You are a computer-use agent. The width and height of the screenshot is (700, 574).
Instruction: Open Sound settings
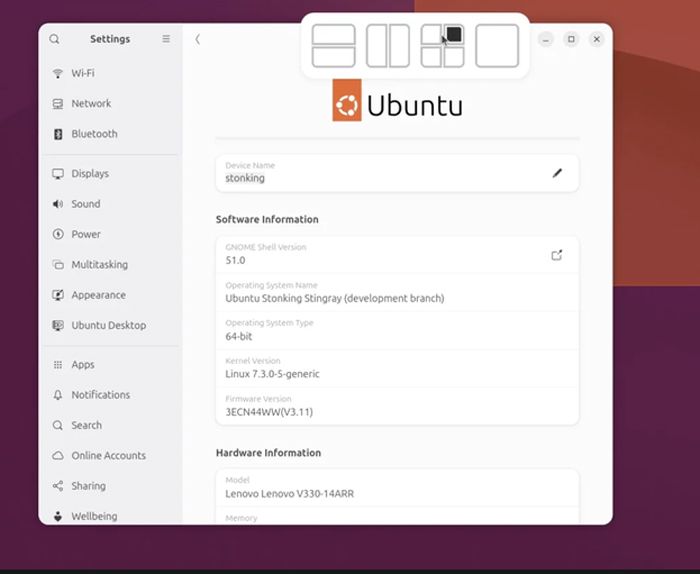[112, 204]
